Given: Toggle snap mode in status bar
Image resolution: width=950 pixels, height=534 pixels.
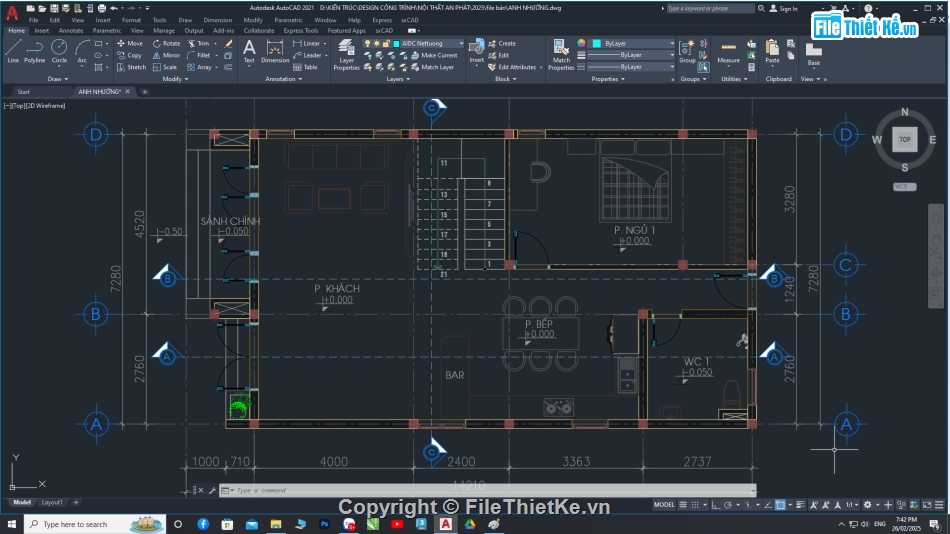Looking at the screenshot, I should [695, 505].
